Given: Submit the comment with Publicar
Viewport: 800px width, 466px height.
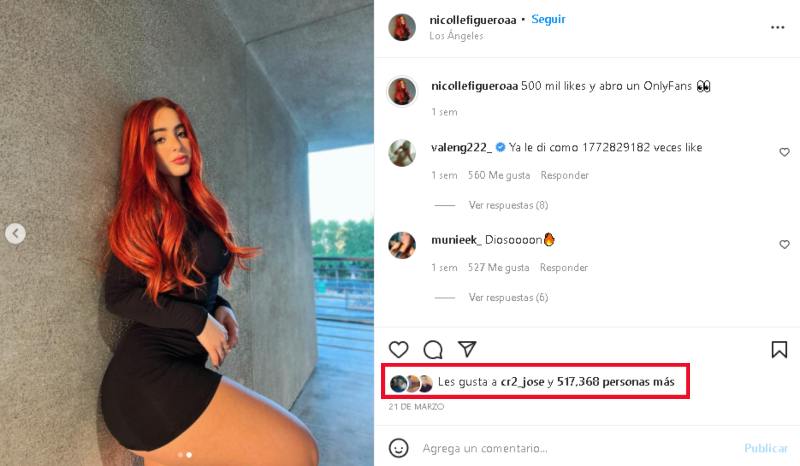Looking at the screenshot, I should coord(766,448).
